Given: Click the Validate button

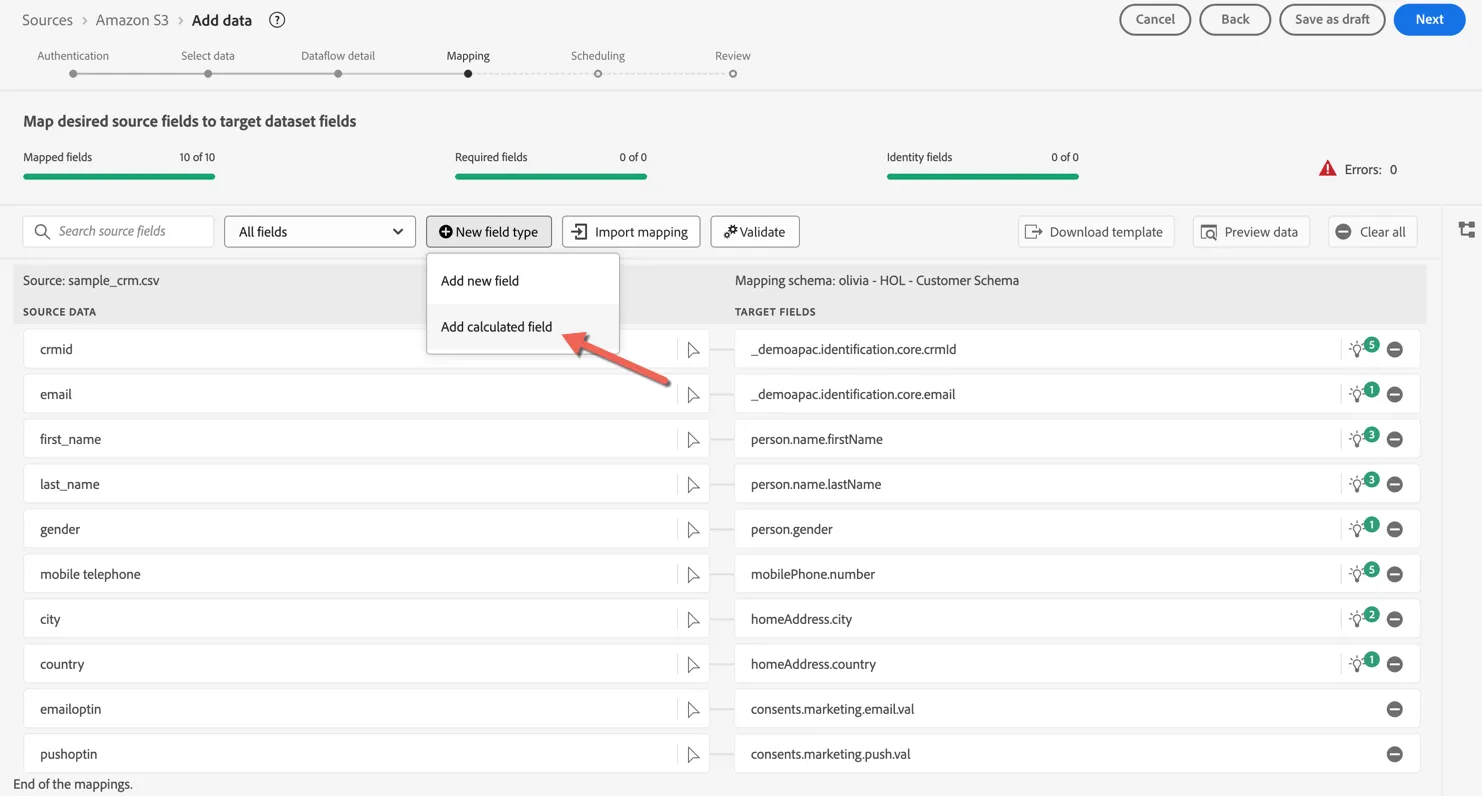Looking at the screenshot, I should (755, 232).
